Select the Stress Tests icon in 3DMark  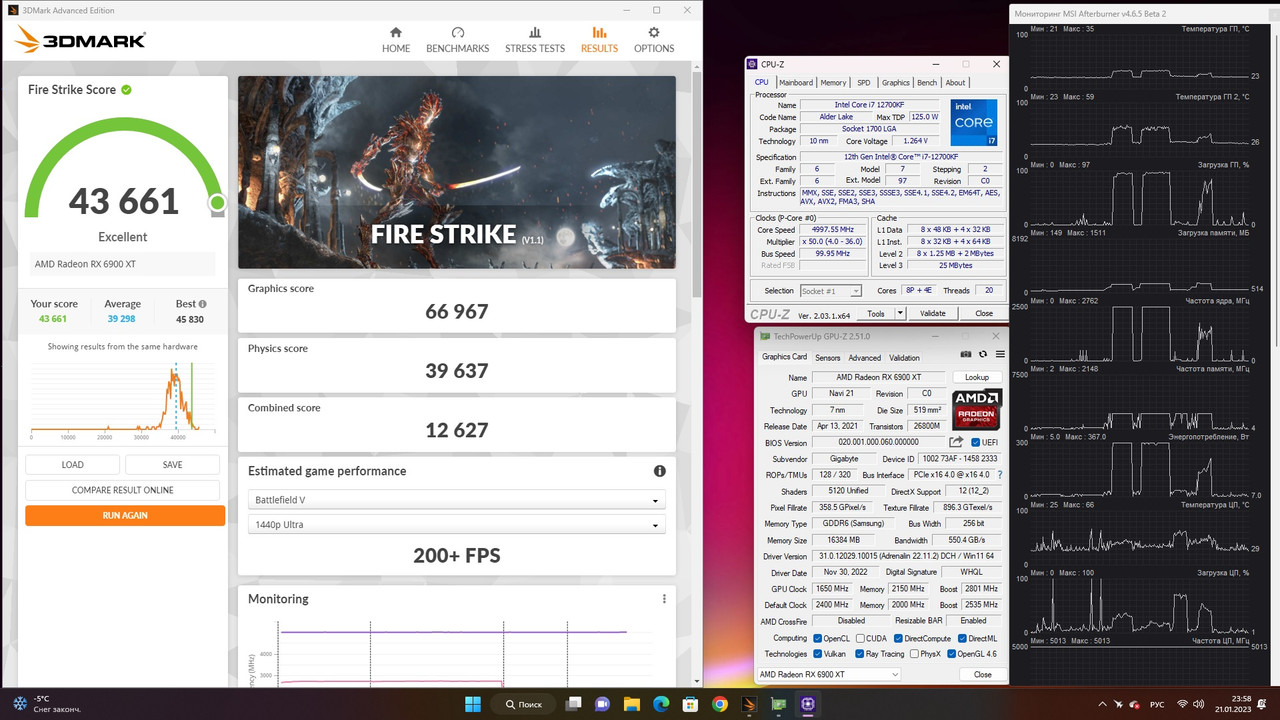coord(534,39)
